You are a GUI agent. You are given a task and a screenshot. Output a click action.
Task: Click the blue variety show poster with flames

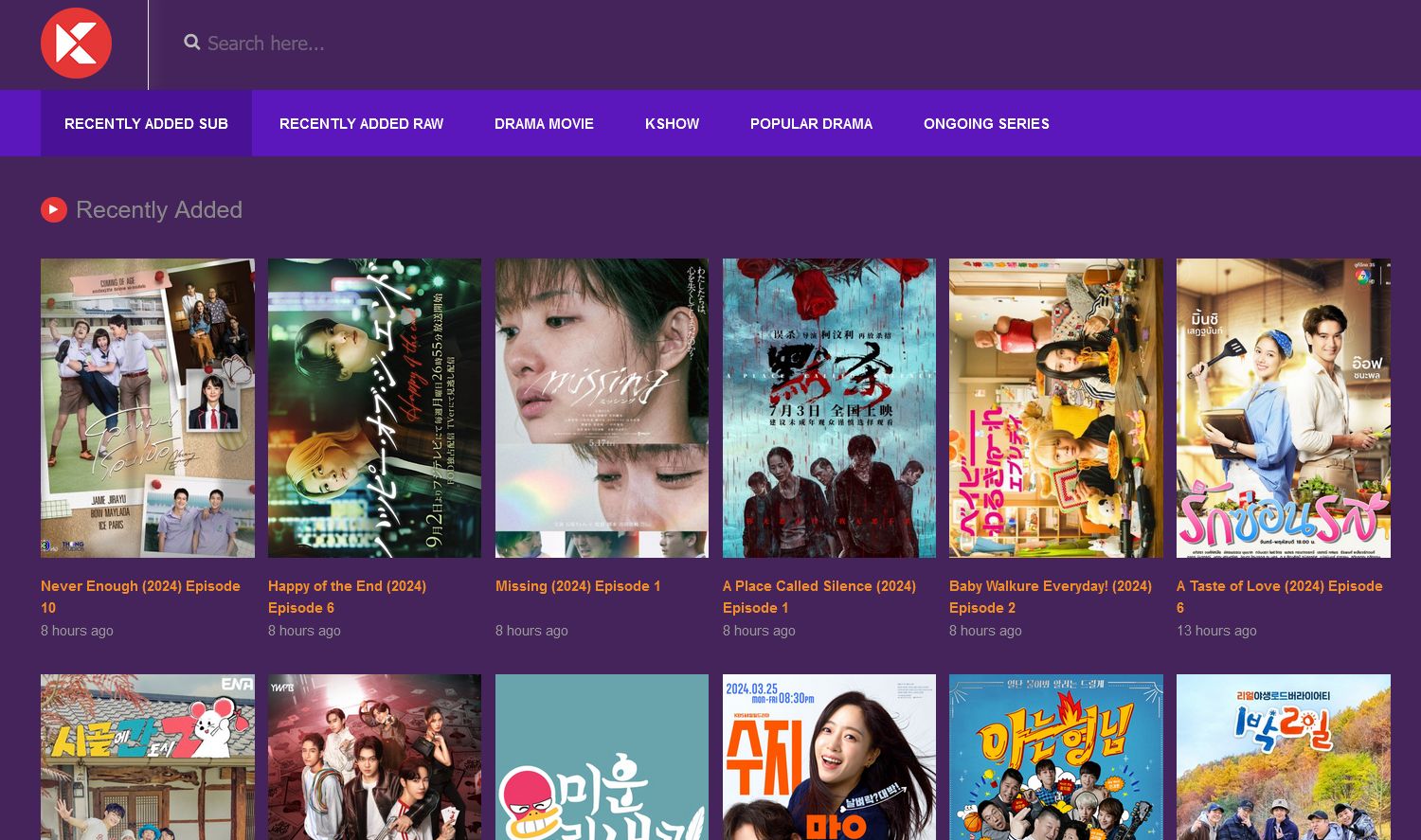[x=1056, y=757]
